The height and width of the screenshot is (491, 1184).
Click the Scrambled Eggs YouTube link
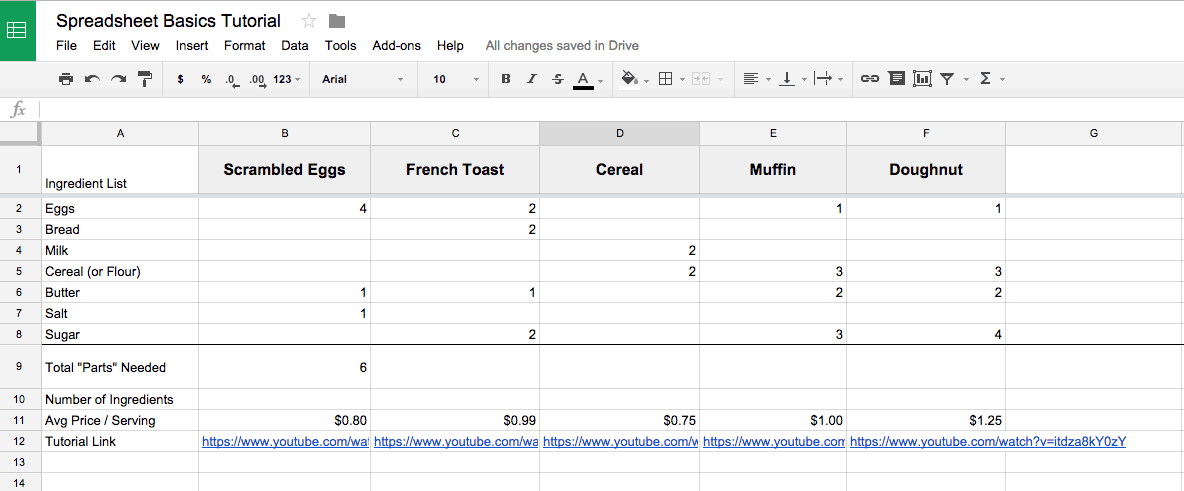point(285,441)
